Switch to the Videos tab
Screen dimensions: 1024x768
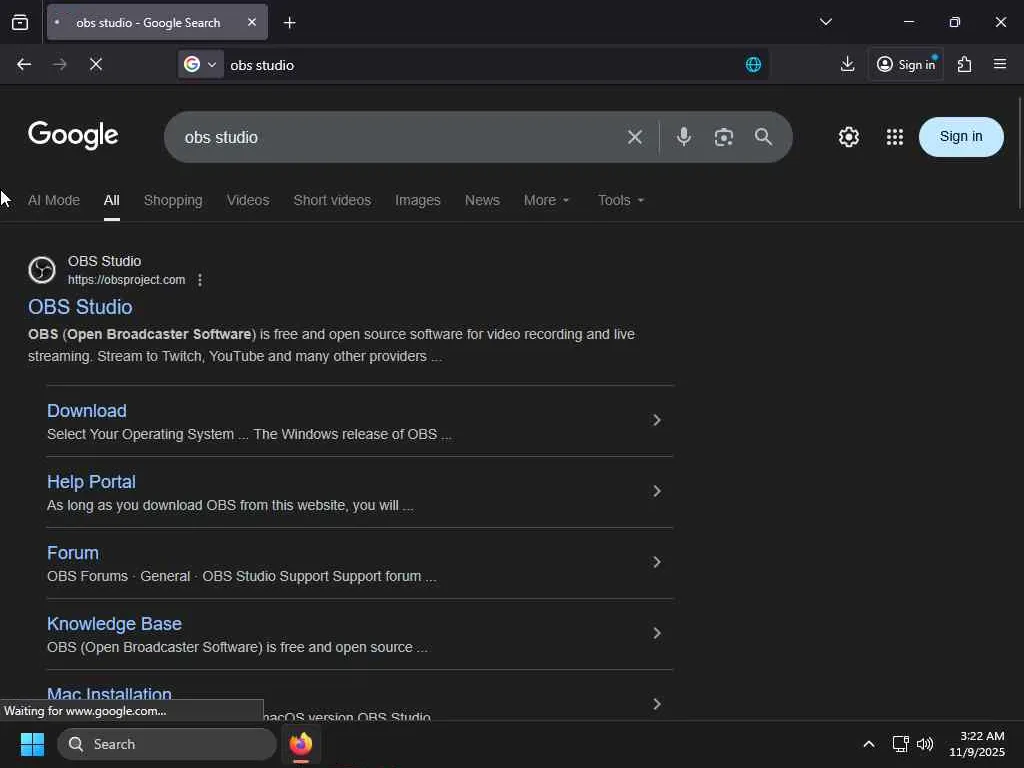coord(248,200)
